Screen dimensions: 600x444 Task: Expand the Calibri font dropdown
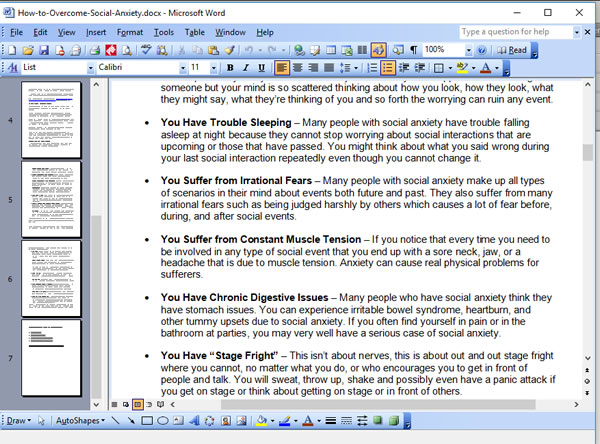[183, 68]
